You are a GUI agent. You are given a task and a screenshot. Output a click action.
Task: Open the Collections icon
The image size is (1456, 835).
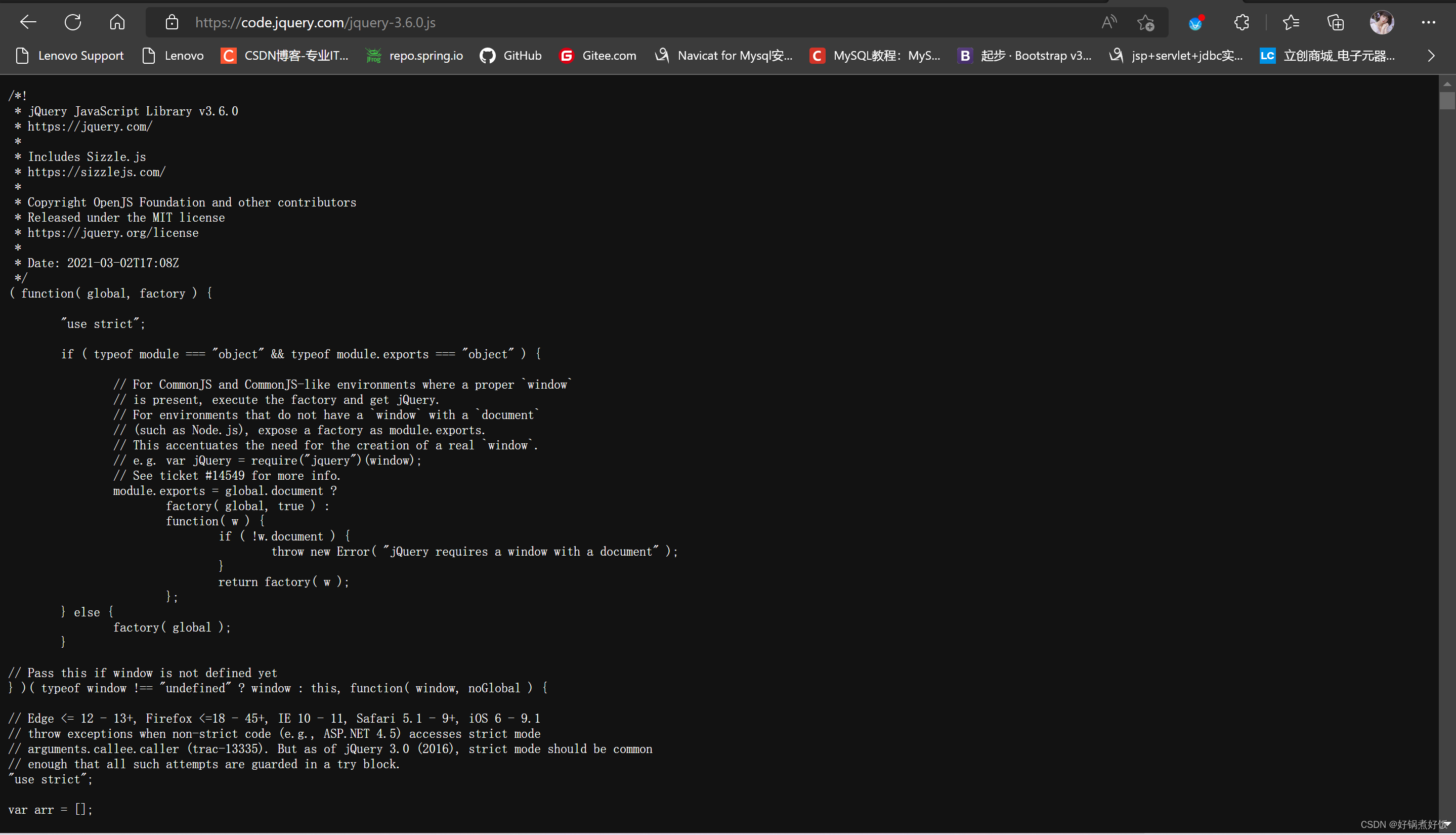(x=1335, y=22)
